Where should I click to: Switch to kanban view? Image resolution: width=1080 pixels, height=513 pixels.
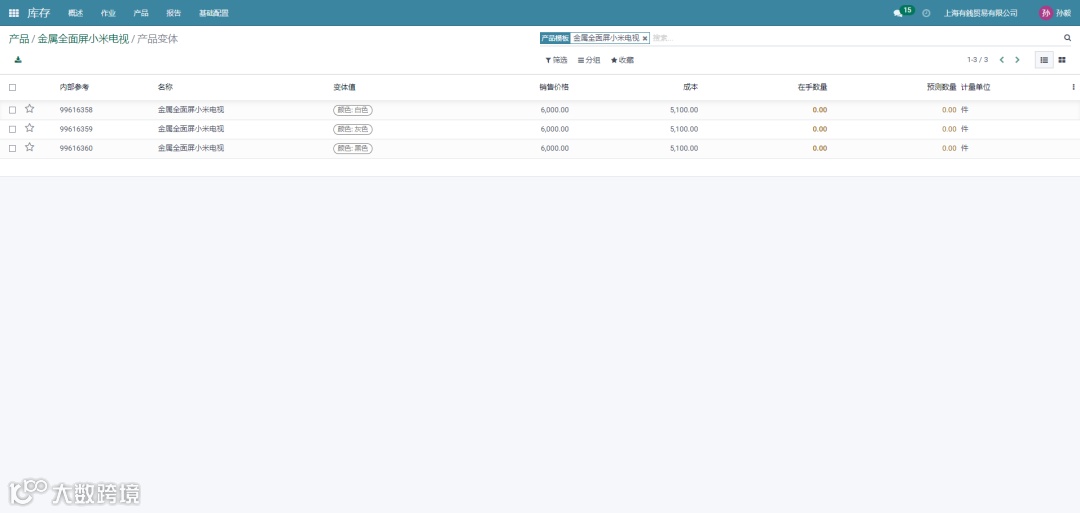click(x=1062, y=60)
